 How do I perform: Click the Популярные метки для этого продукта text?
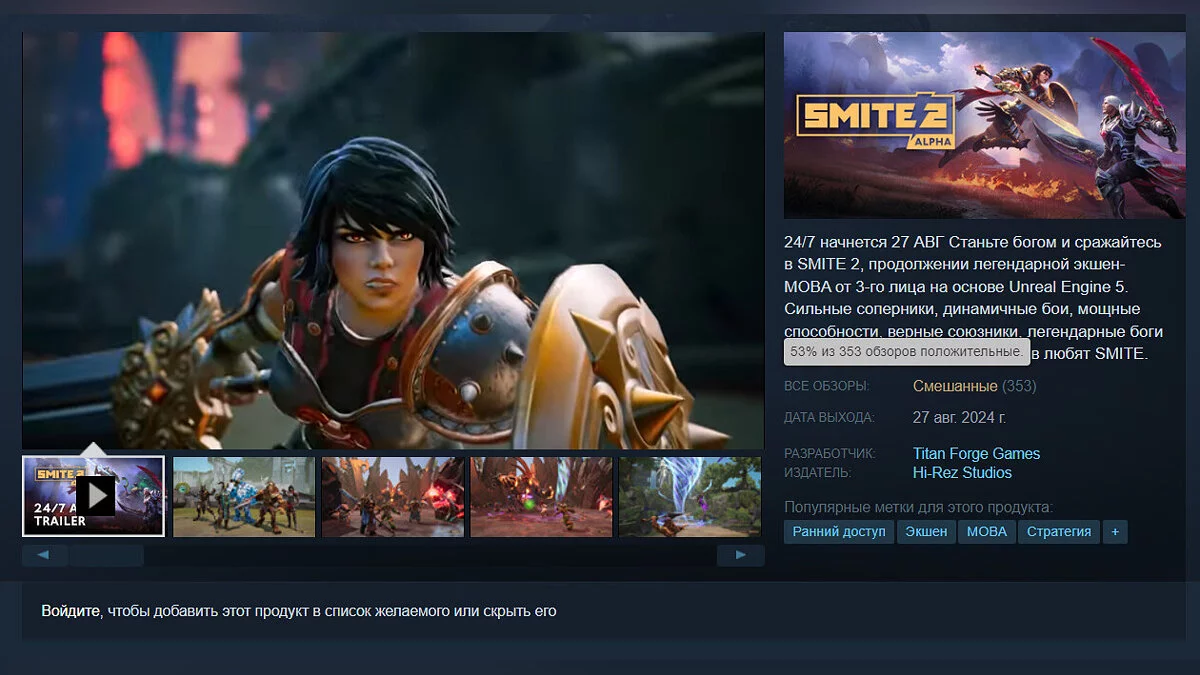(x=918, y=508)
